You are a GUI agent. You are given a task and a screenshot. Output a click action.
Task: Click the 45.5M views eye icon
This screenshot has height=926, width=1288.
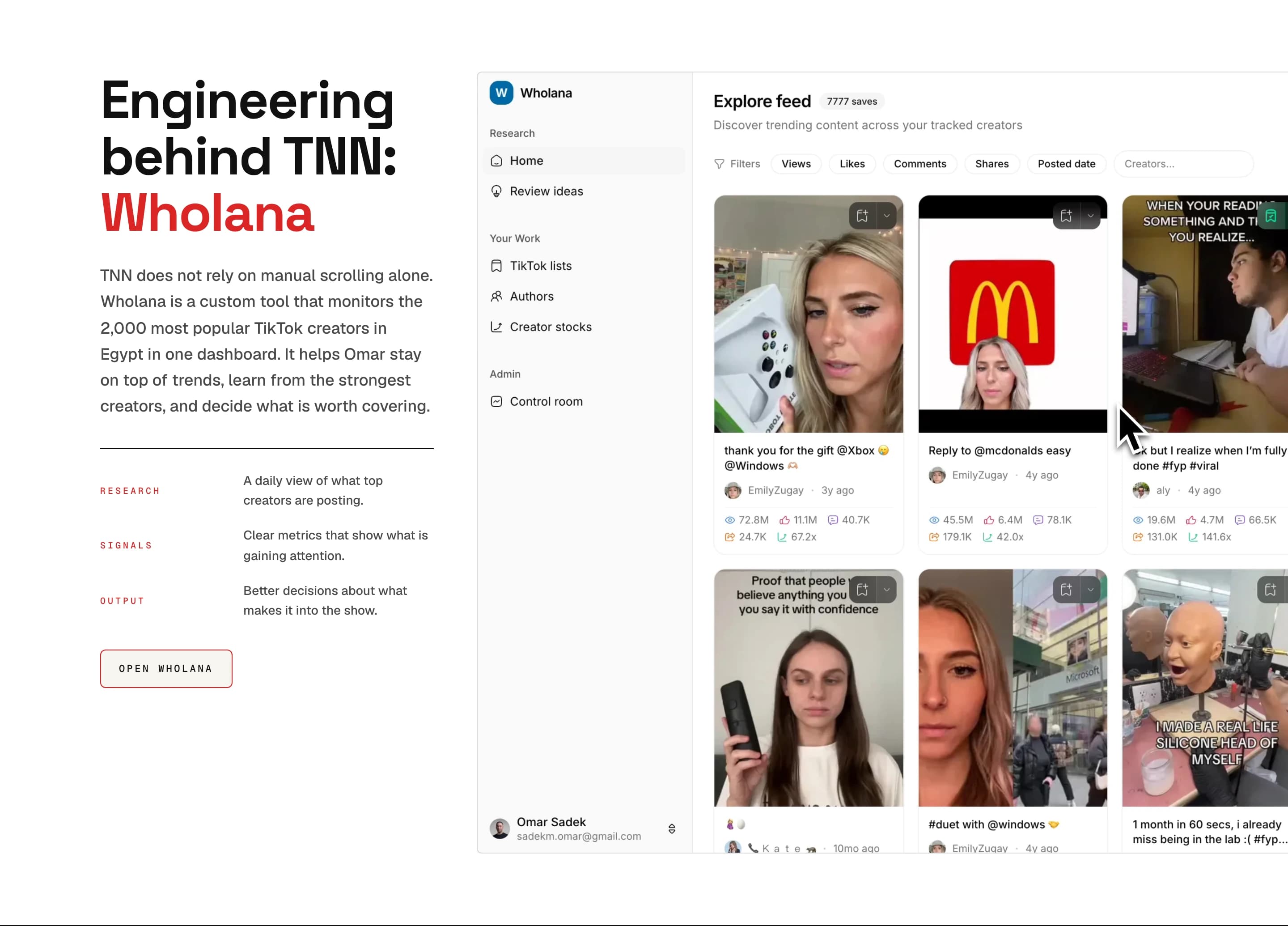point(934,520)
